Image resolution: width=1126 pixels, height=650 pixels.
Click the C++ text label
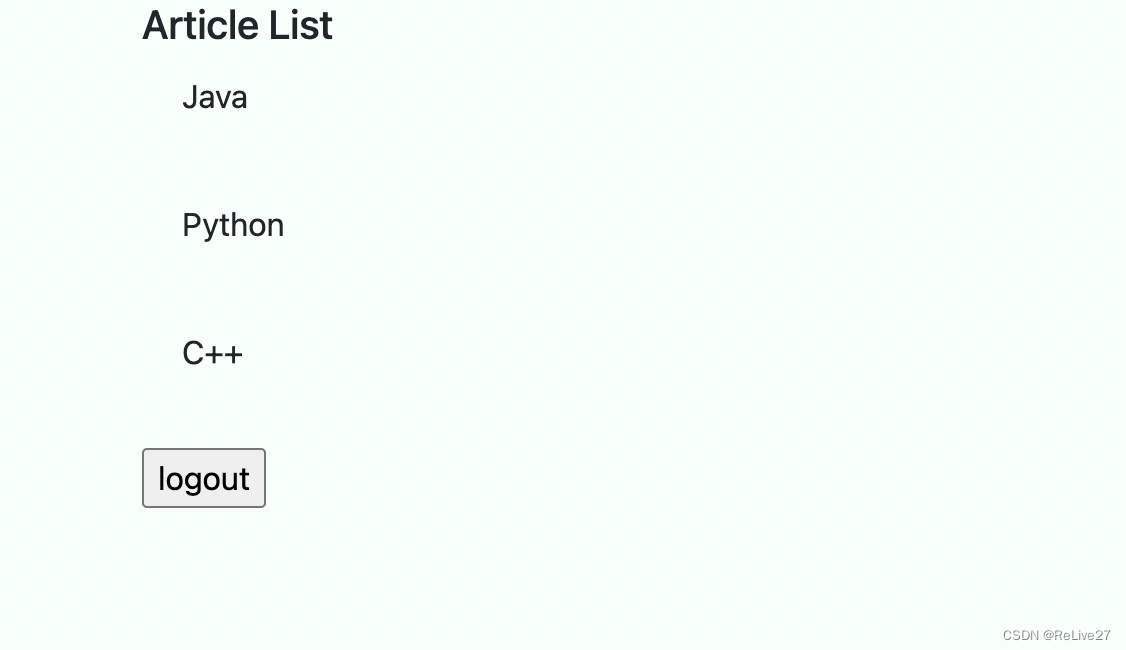point(212,353)
